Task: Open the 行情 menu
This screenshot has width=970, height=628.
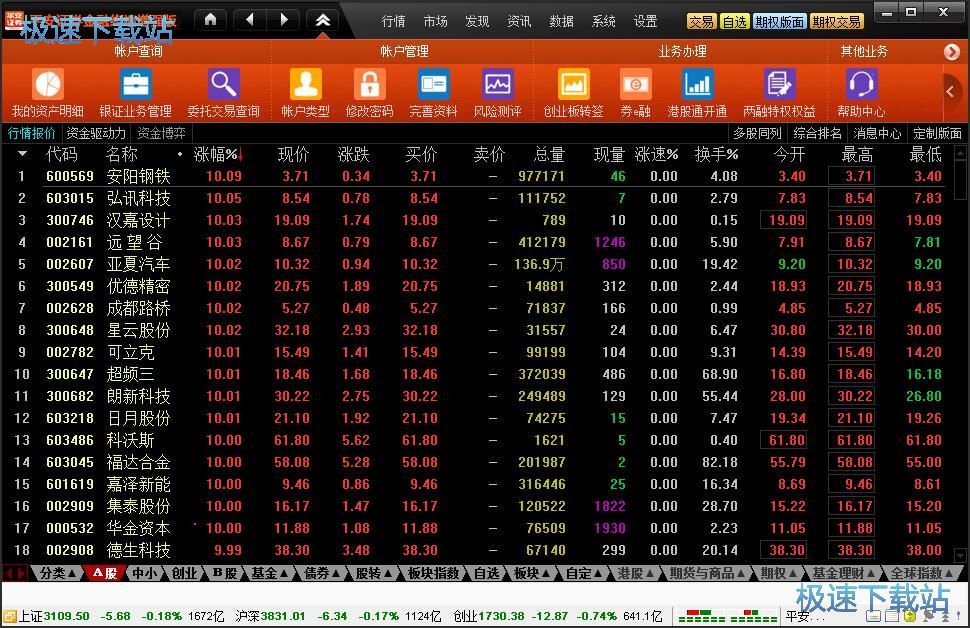Action: [x=393, y=22]
